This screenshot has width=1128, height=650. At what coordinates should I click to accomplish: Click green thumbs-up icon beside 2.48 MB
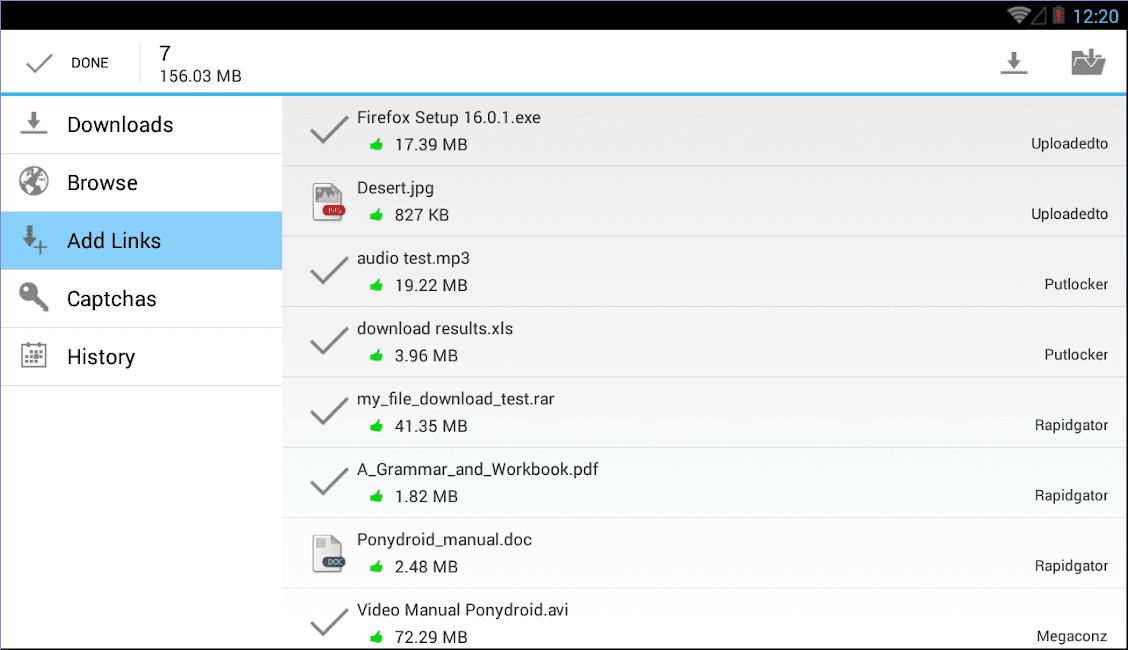click(376, 567)
